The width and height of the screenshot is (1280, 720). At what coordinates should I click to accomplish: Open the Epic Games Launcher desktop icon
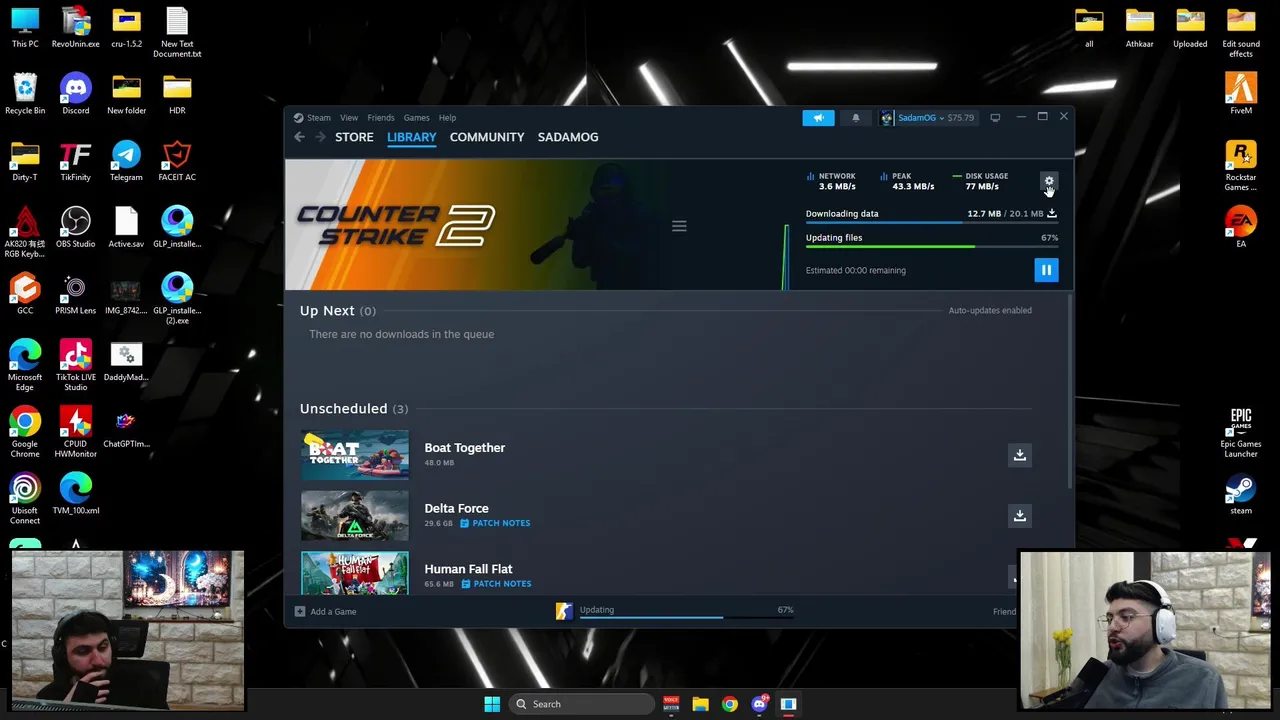[x=1241, y=432]
